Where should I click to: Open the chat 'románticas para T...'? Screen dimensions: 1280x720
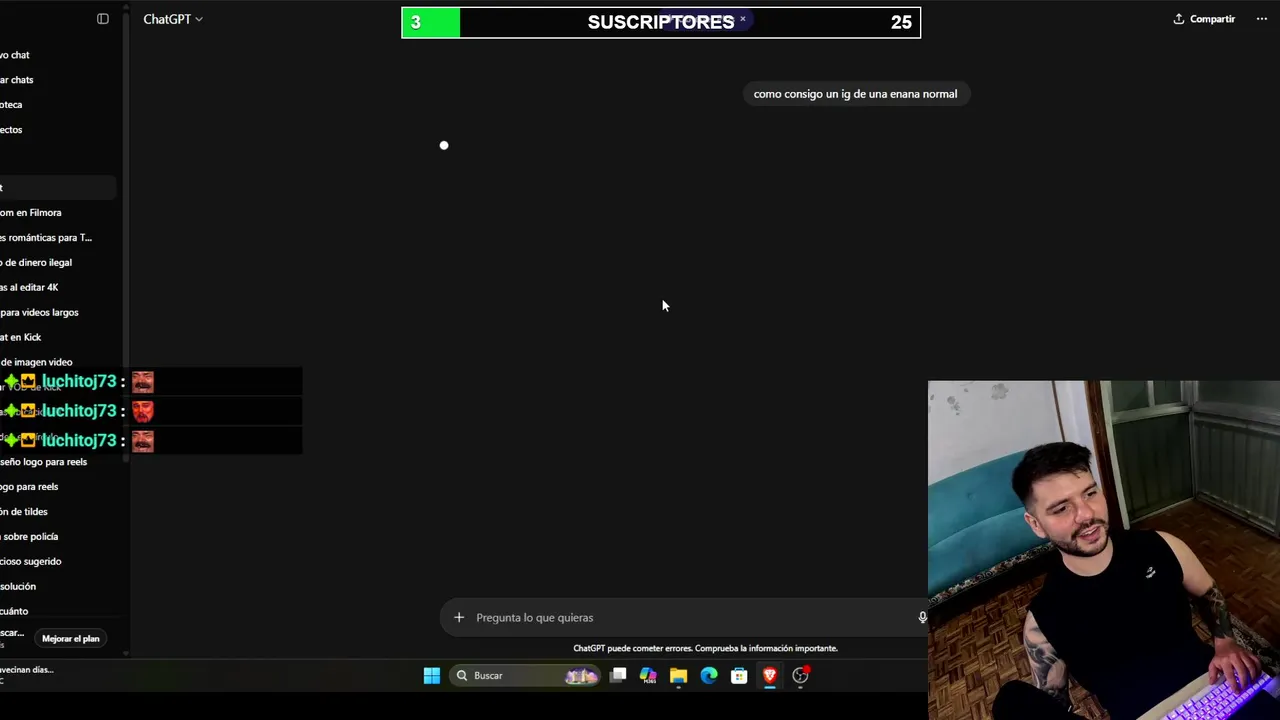(46, 237)
